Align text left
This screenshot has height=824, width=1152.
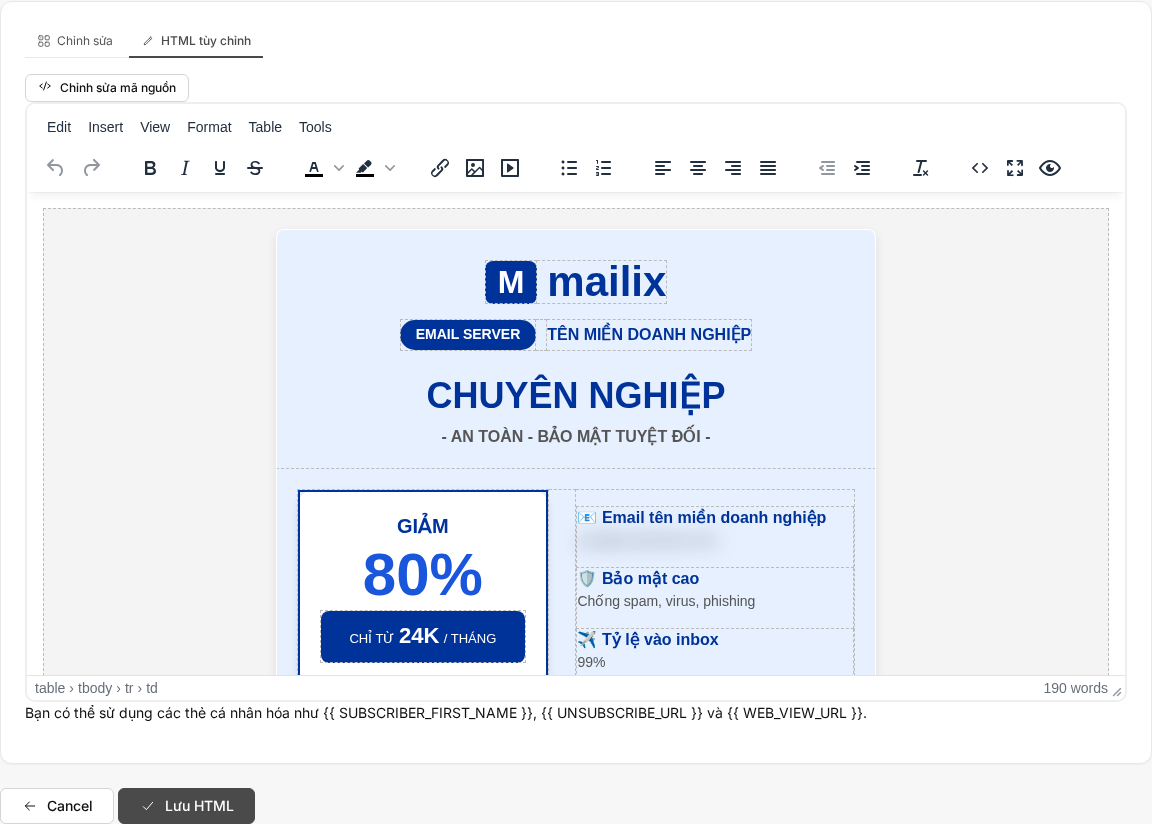pos(663,168)
